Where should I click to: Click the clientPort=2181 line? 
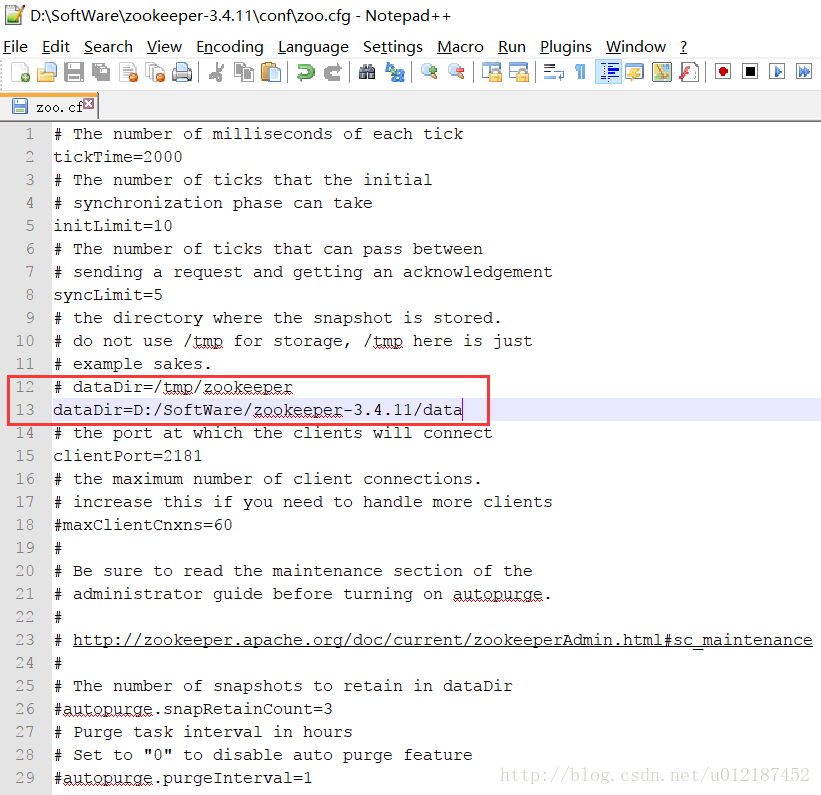pyautogui.click(x=128, y=456)
